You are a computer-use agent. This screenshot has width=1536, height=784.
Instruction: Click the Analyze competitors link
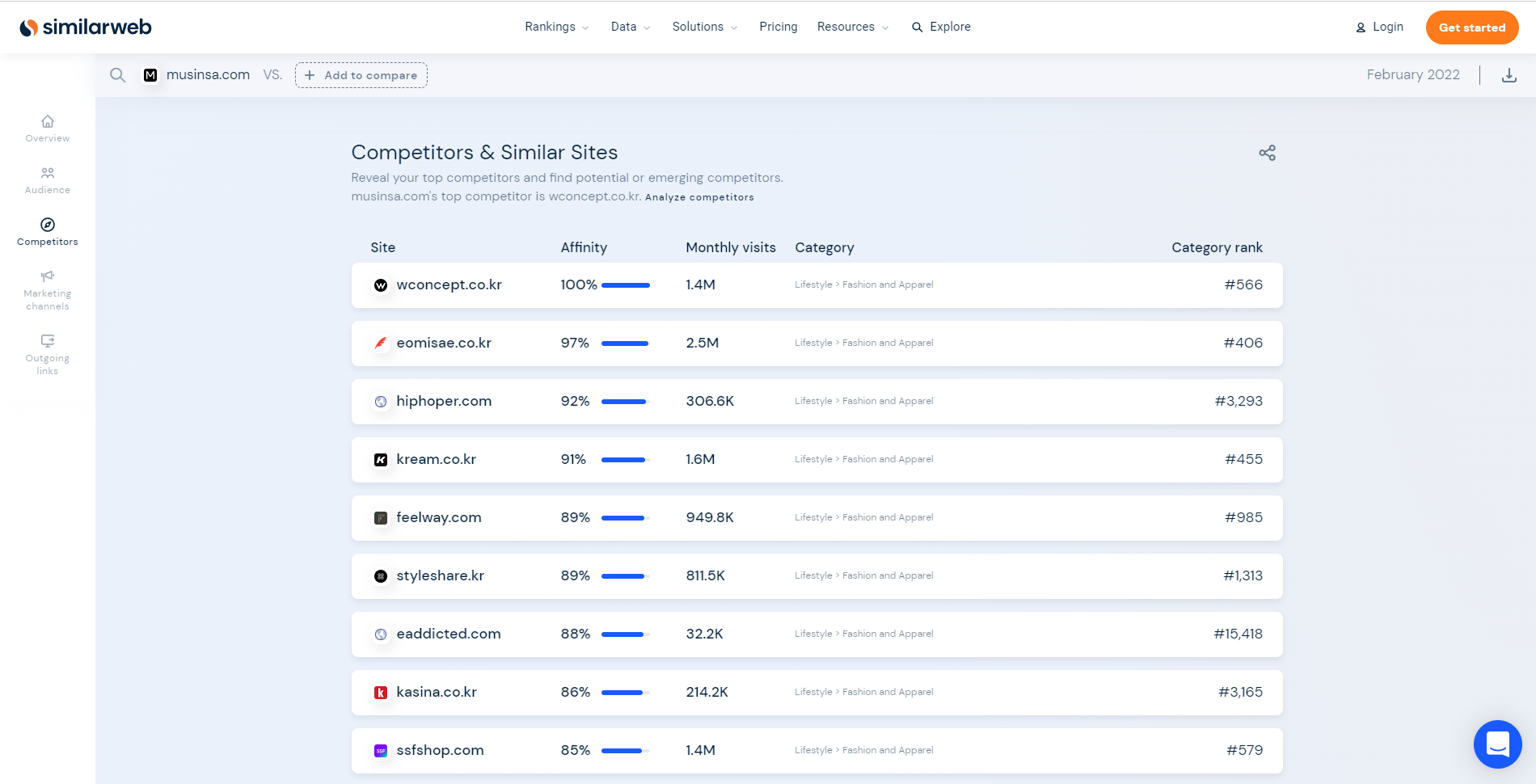click(x=699, y=197)
